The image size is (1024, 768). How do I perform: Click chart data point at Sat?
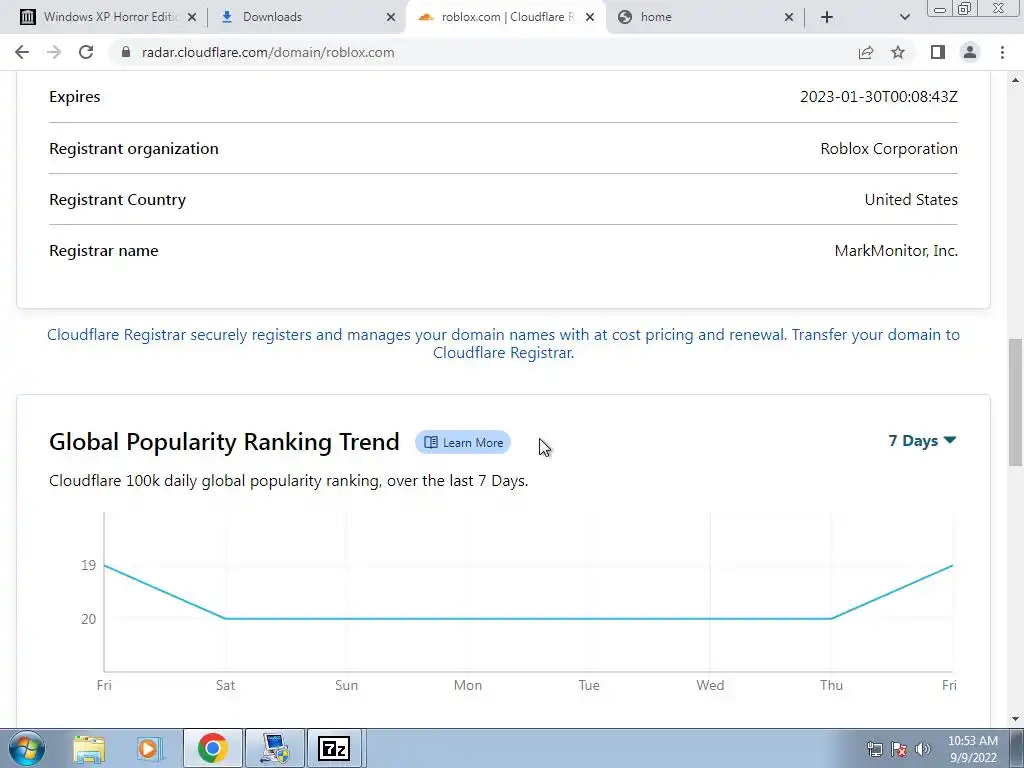pyautogui.click(x=225, y=618)
